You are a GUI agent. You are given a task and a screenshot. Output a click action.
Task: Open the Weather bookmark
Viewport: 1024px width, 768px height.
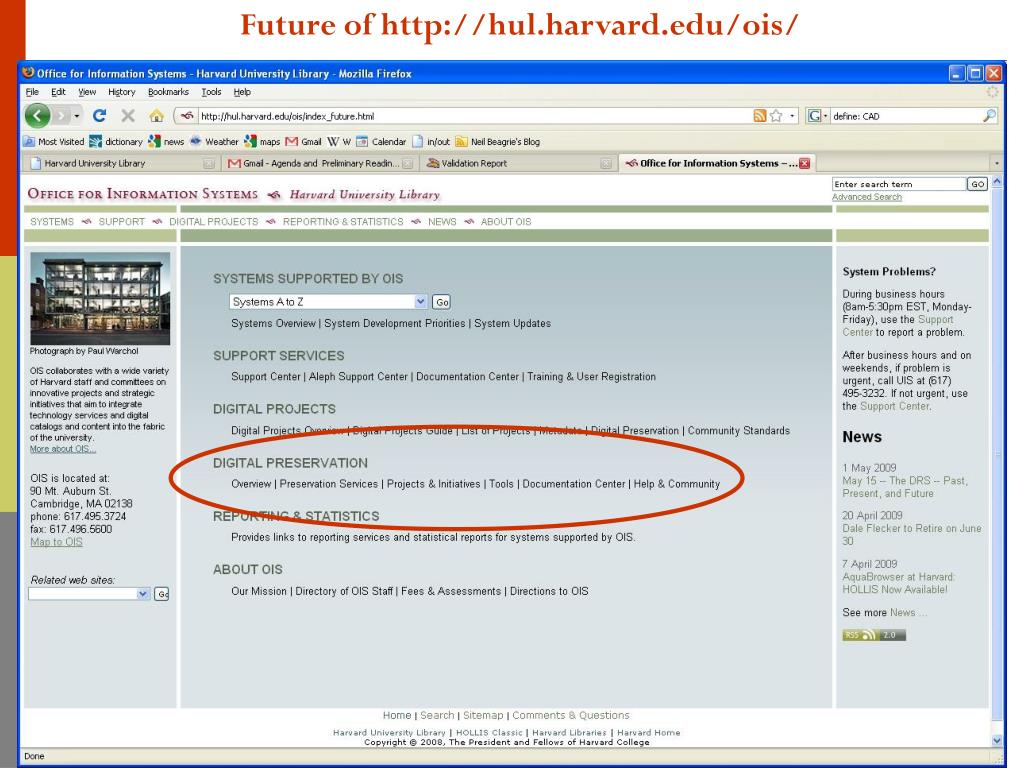pos(214,141)
